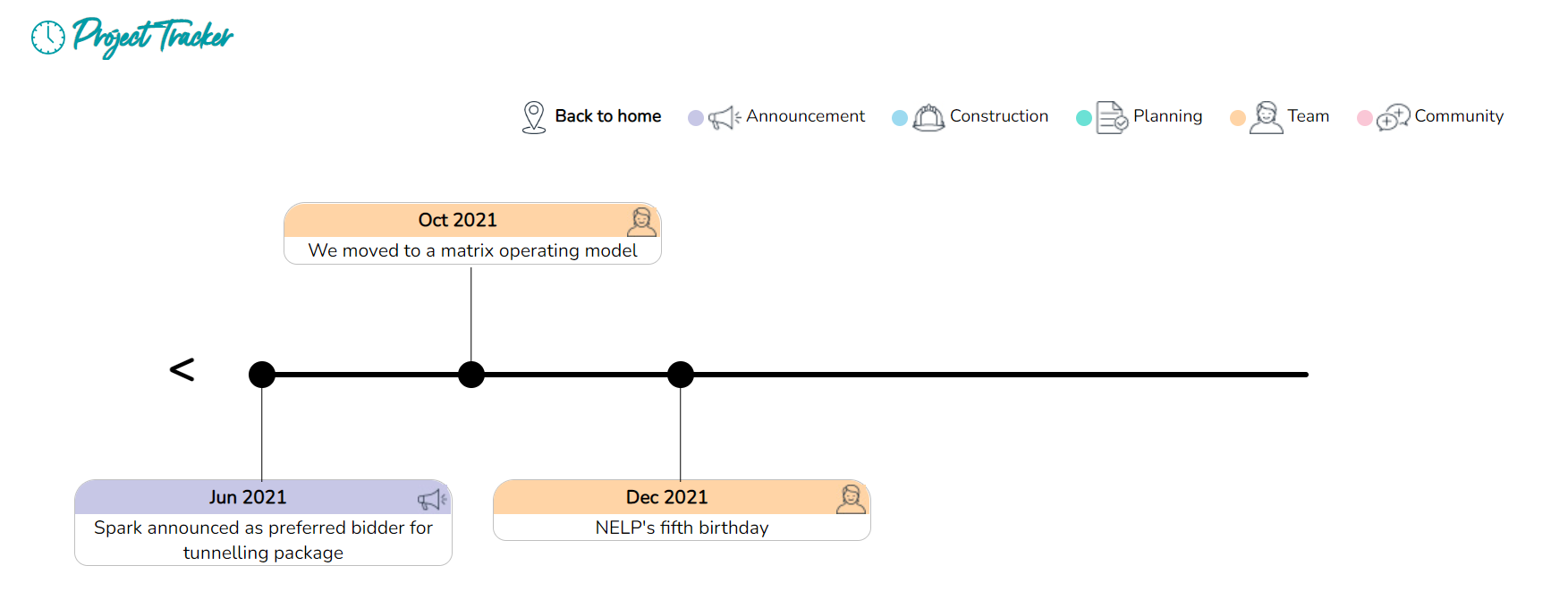Select the Jun 2021 timeline marker dot
Viewport: 1568px width, 608px height.
click(262, 375)
